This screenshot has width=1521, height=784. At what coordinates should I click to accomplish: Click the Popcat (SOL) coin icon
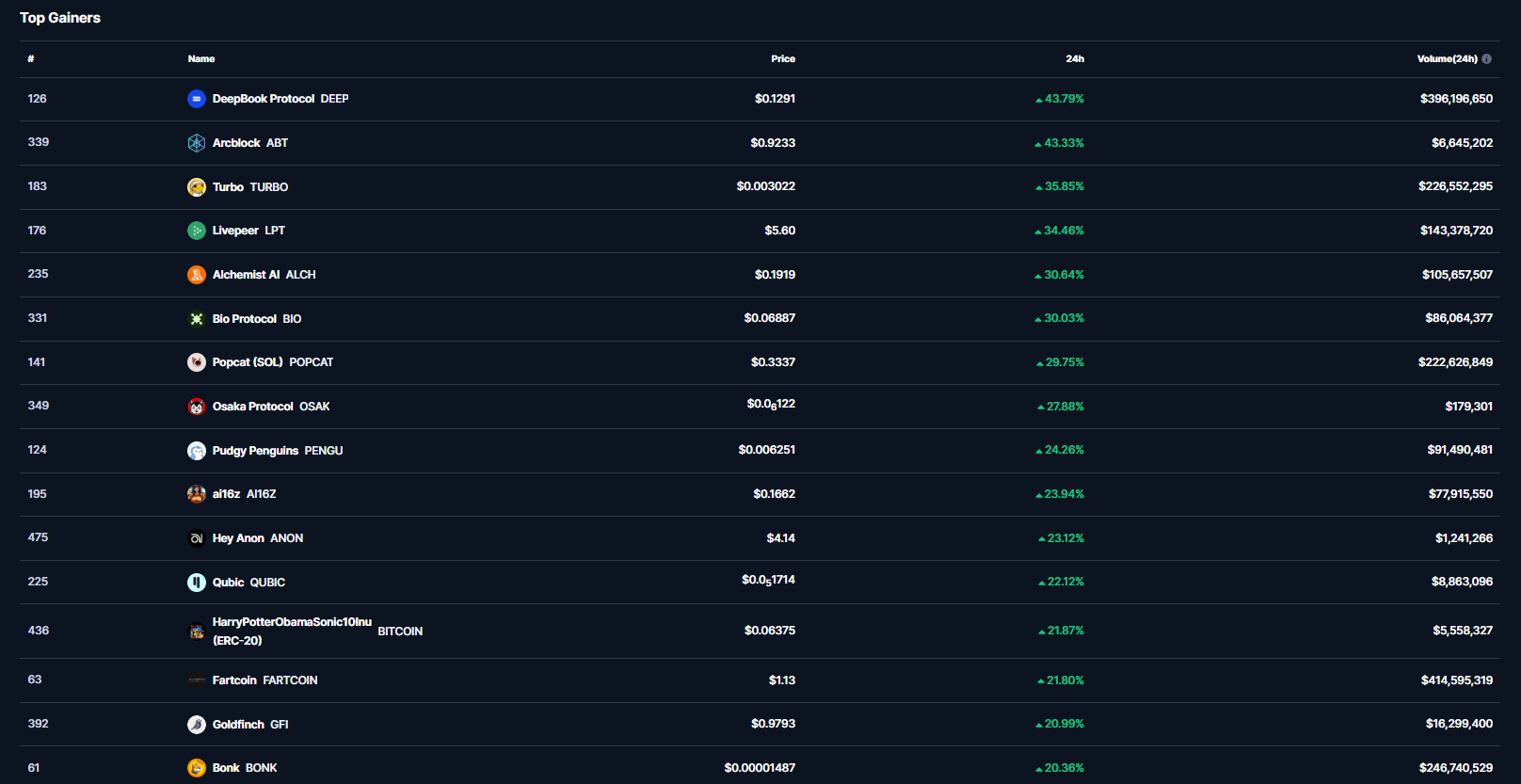[197, 362]
